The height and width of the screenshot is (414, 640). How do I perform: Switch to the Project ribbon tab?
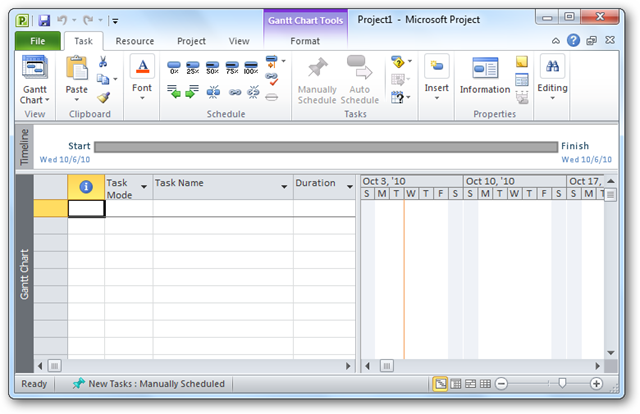191,41
